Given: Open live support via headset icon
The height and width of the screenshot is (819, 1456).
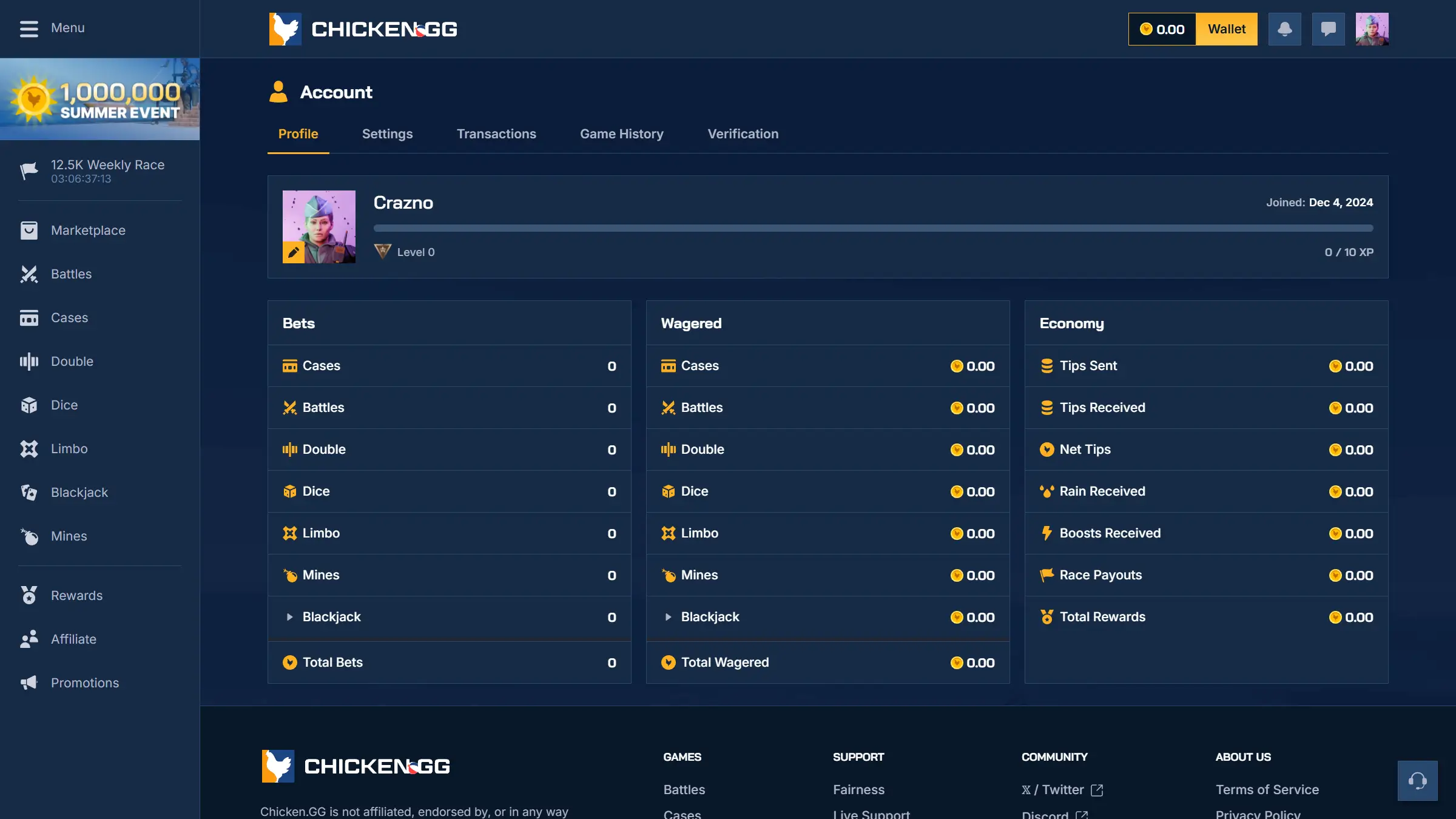Looking at the screenshot, I should click(x=1417, y=781).
